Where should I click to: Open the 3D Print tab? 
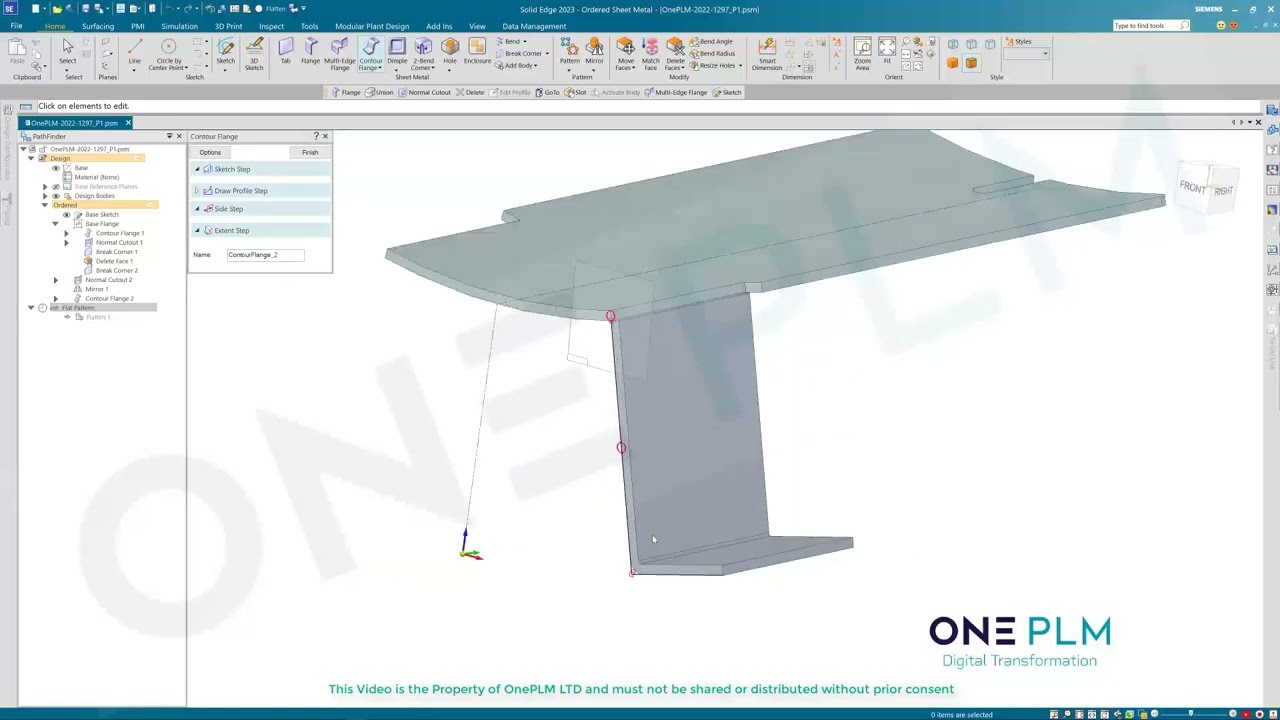point(228,26)
